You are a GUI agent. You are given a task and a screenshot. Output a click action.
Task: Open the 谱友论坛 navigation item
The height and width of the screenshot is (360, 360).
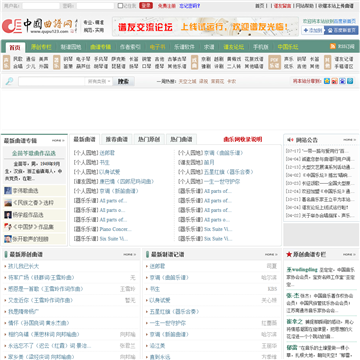tap(234, 47)
